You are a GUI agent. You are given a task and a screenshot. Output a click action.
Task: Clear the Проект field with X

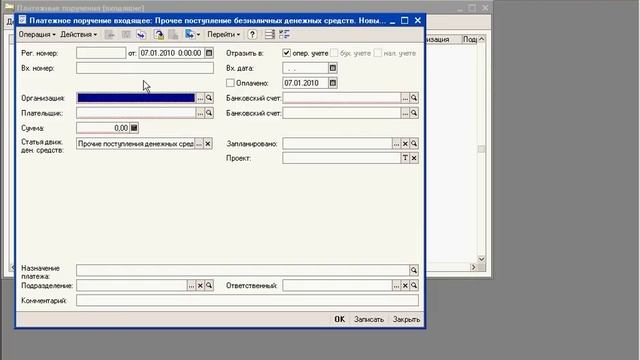(x=414, y=158)
